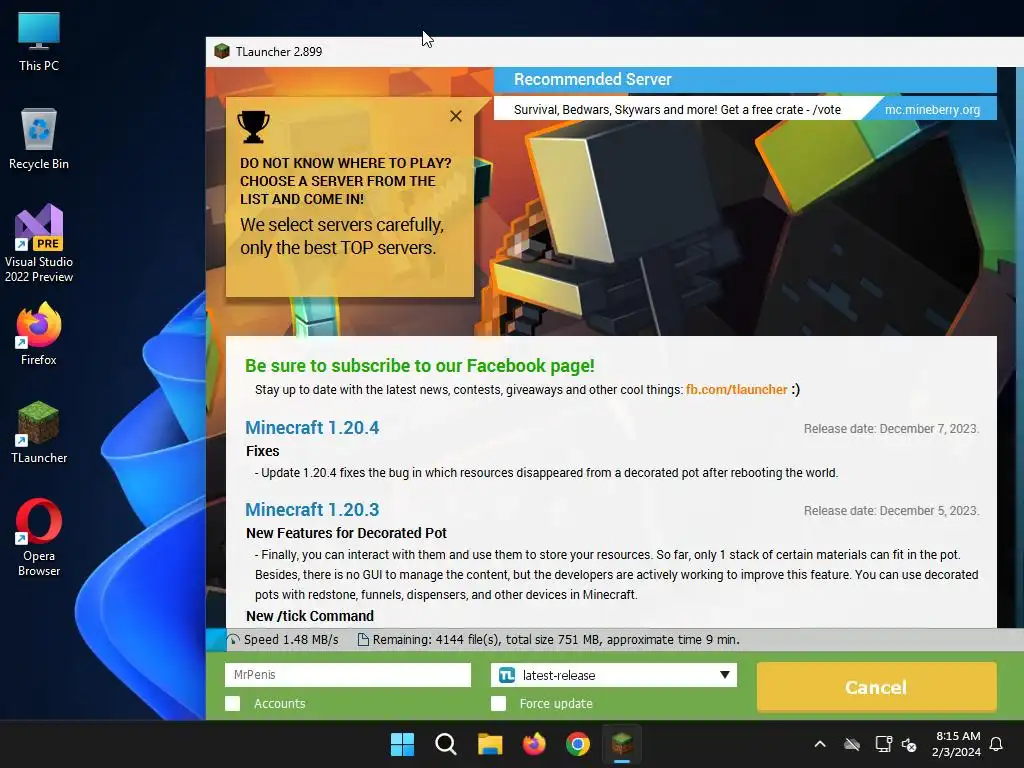Viewport: 1024px width, 768px height.
Task: Open File Explorer from taskbar
Action: pos(490,744)
